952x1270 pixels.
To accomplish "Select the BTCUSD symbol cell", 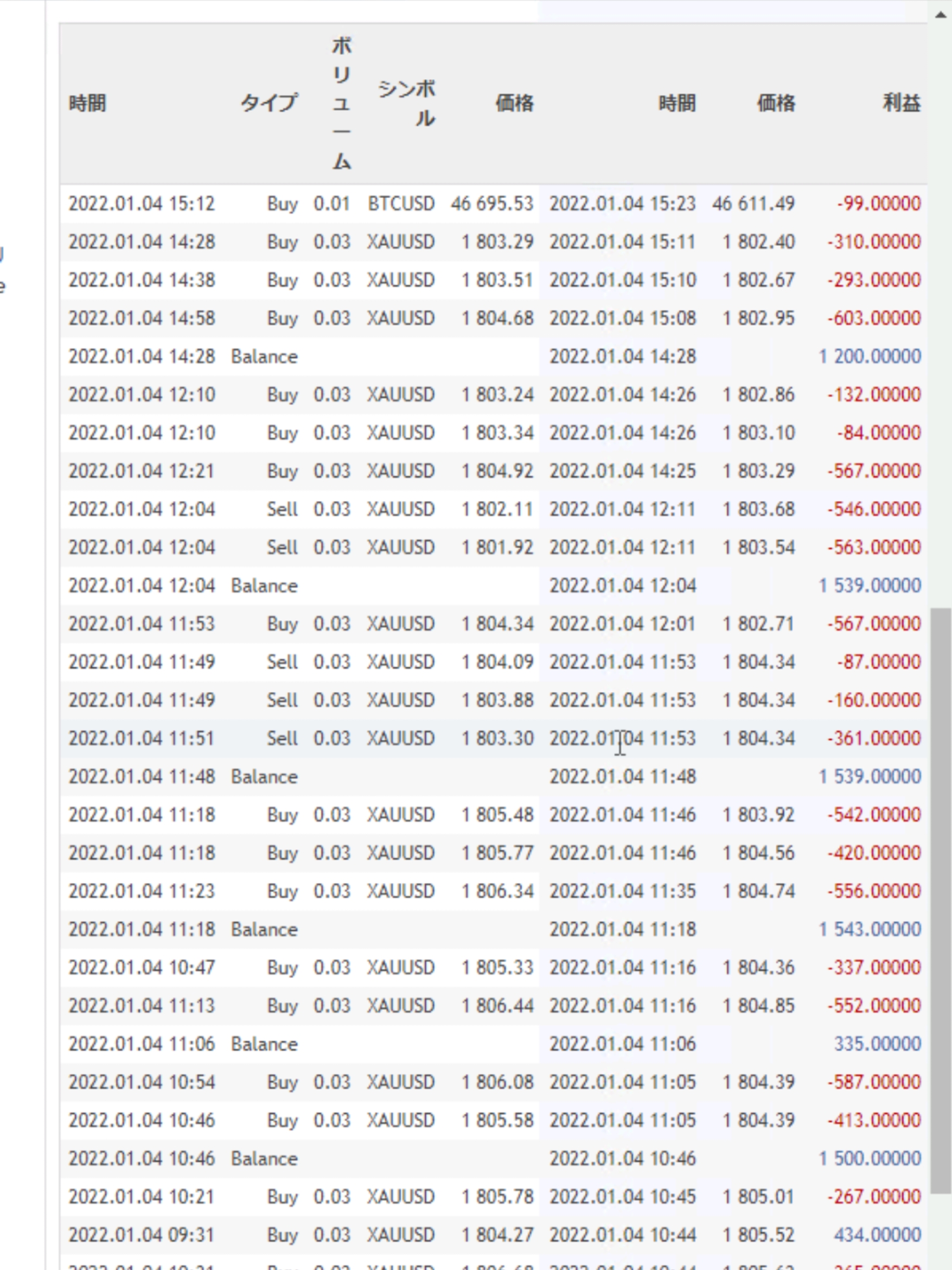I will (400, 204).
